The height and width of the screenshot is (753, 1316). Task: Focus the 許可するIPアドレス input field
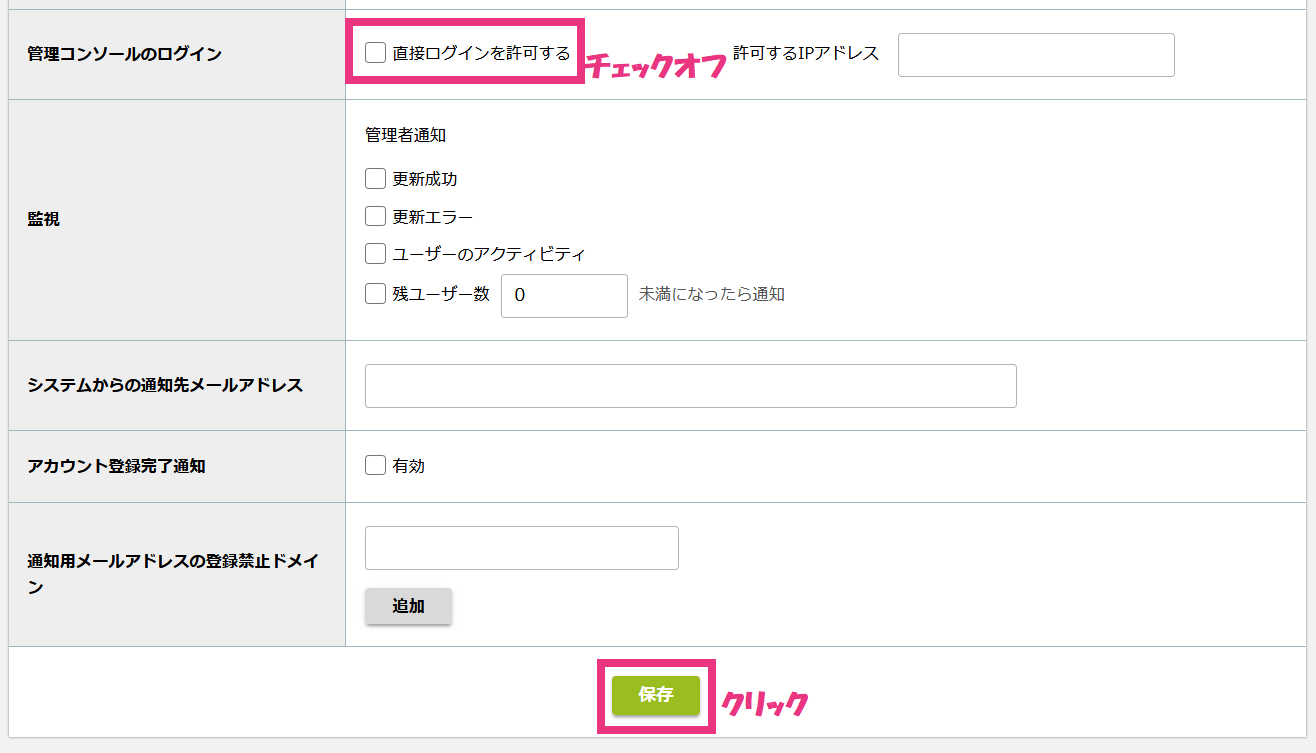pos(1036,55)
